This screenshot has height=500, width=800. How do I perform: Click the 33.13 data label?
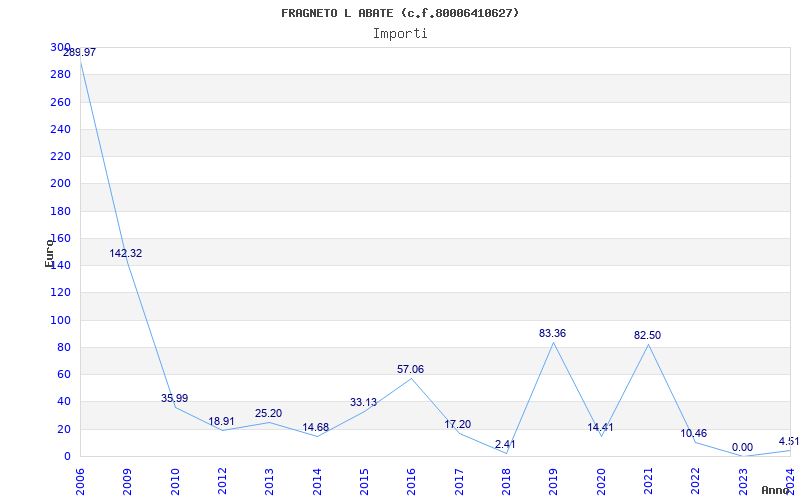tap(363, 403)
